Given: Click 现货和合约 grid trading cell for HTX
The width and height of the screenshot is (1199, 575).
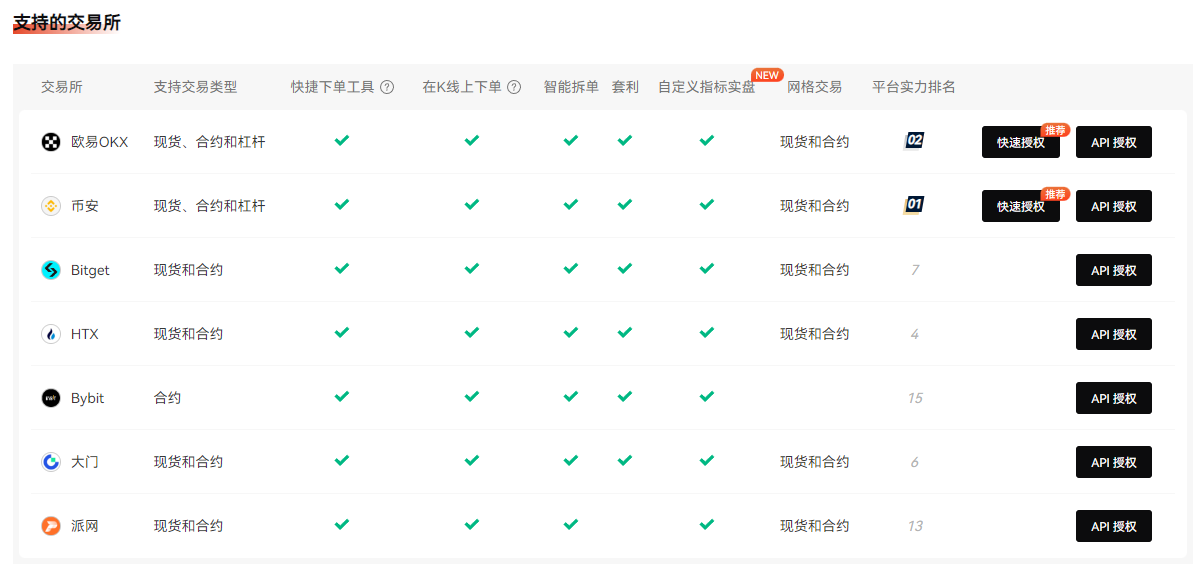Looking at the screenshot, I should point(814,334).
